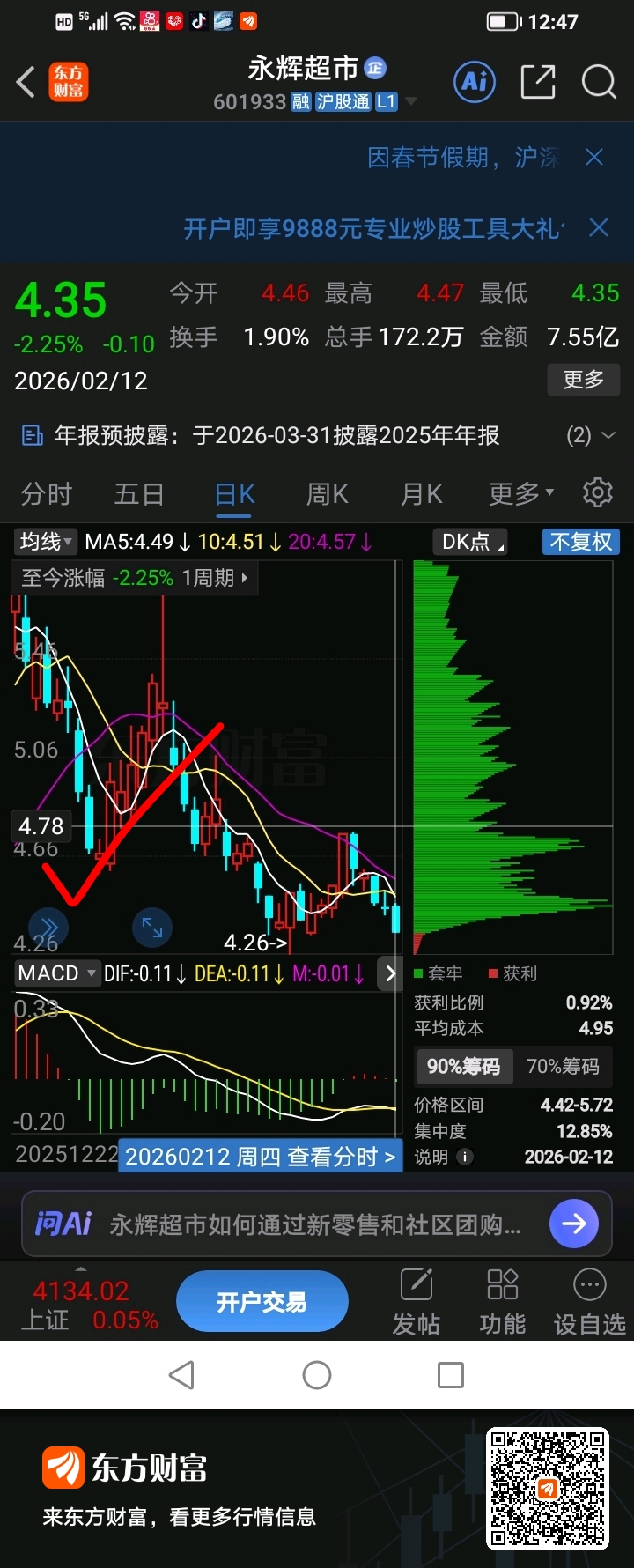The image size is (634, 1568).
Task: Open the stock switch dropdown near L1
Action: [411, 102]
